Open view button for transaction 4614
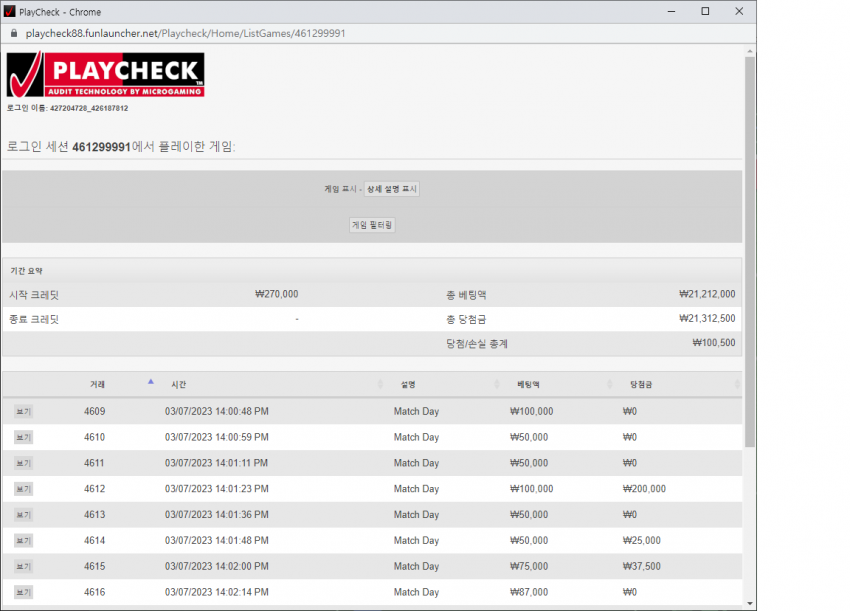This screenshot has height=611, width=850. coord(23,541)
